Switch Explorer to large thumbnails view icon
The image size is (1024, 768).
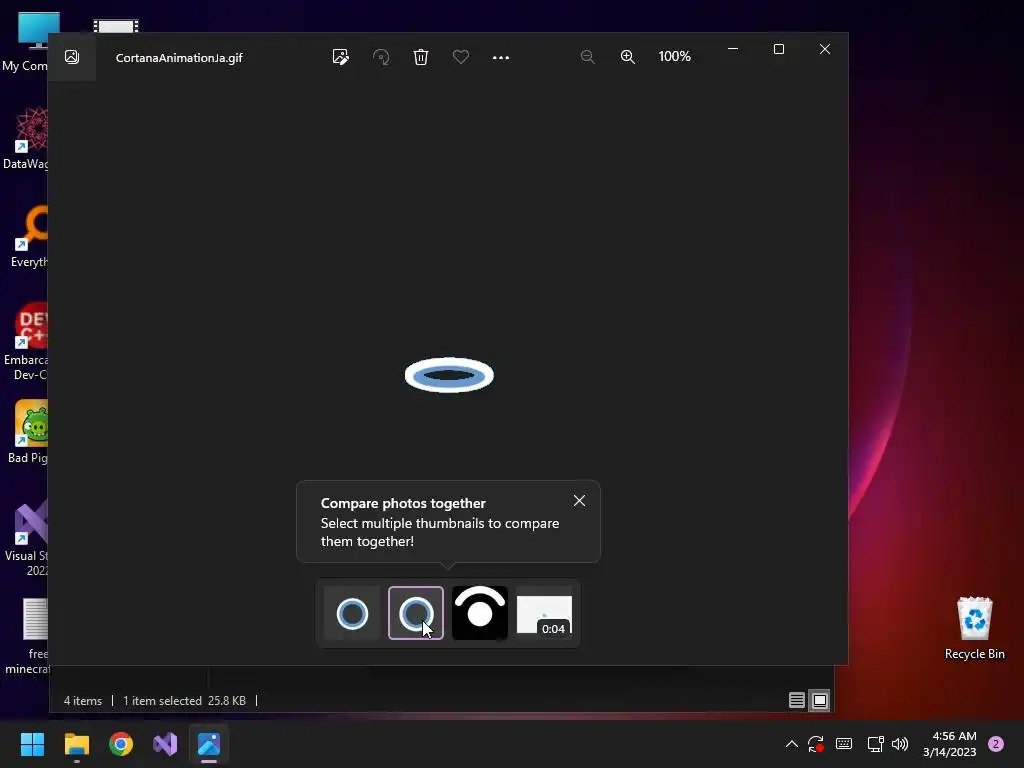(x=820, y=701)
